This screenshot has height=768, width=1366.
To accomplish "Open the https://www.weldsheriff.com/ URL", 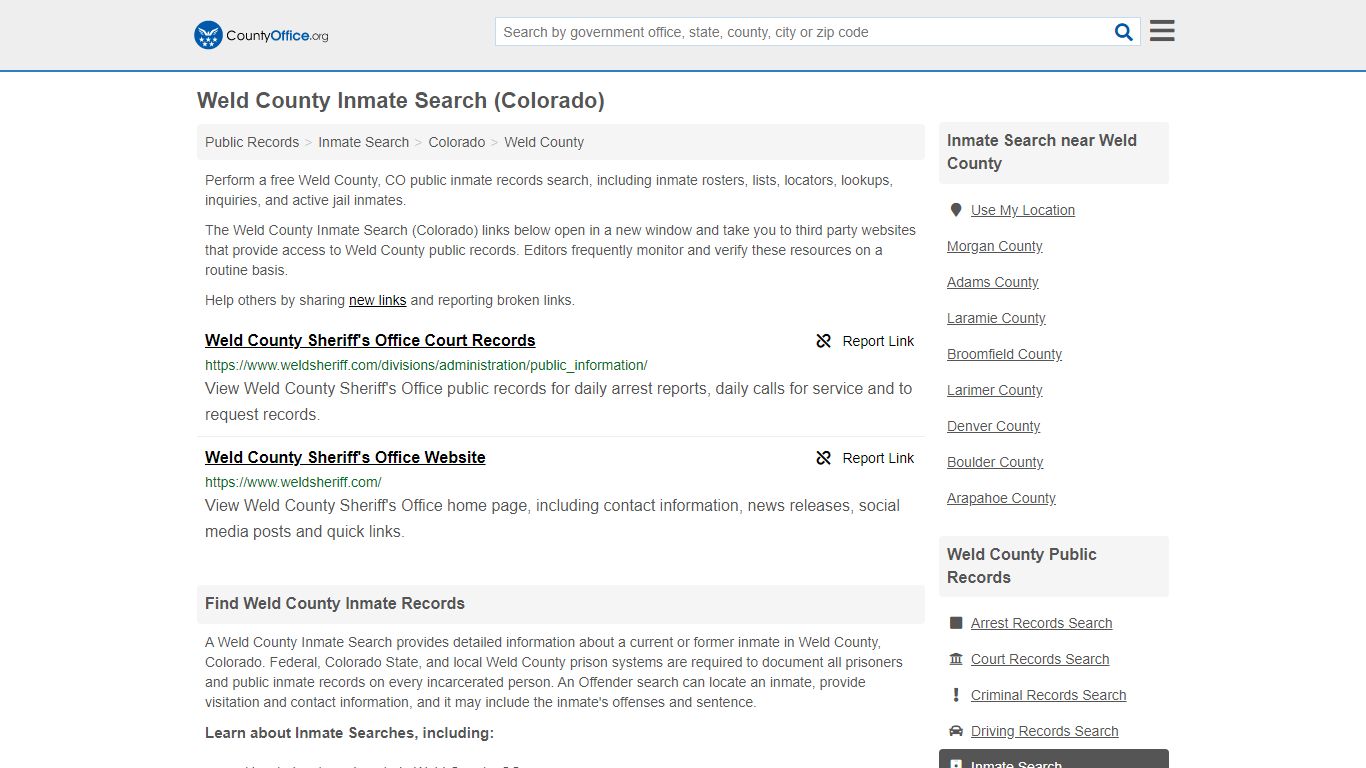I will [x=293, y=482].
